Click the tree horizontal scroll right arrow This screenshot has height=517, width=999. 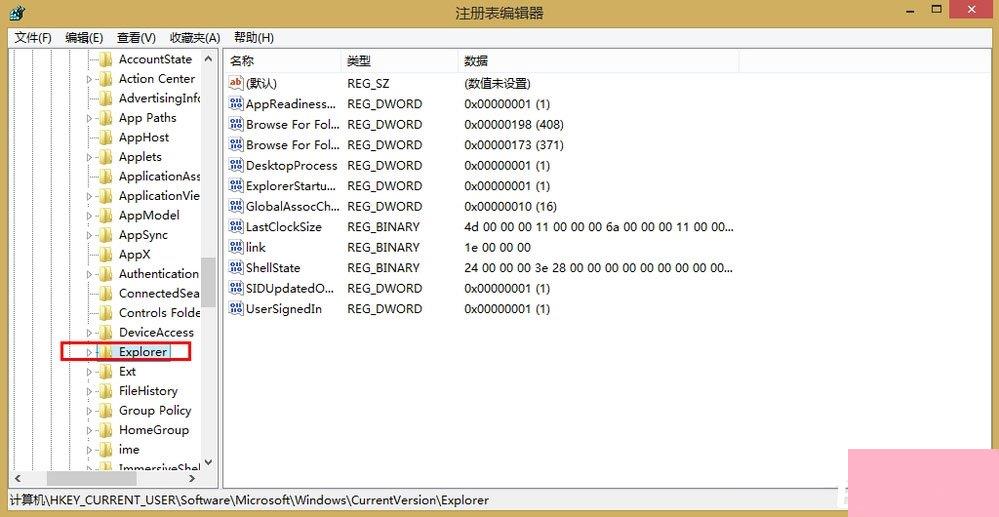coord(193,478)
